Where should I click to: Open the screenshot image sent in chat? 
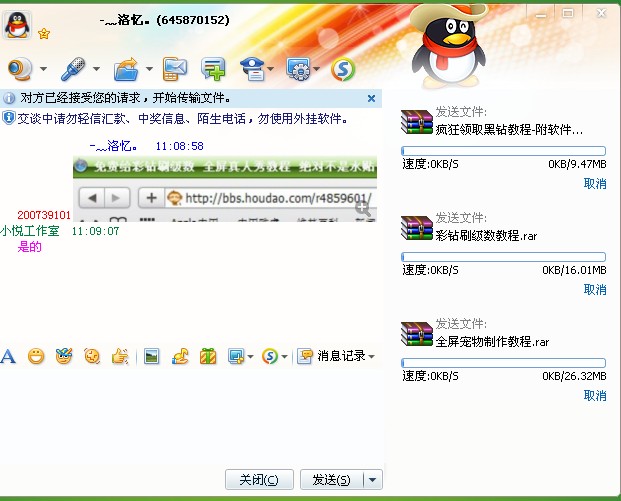click(x=225, y=189)
